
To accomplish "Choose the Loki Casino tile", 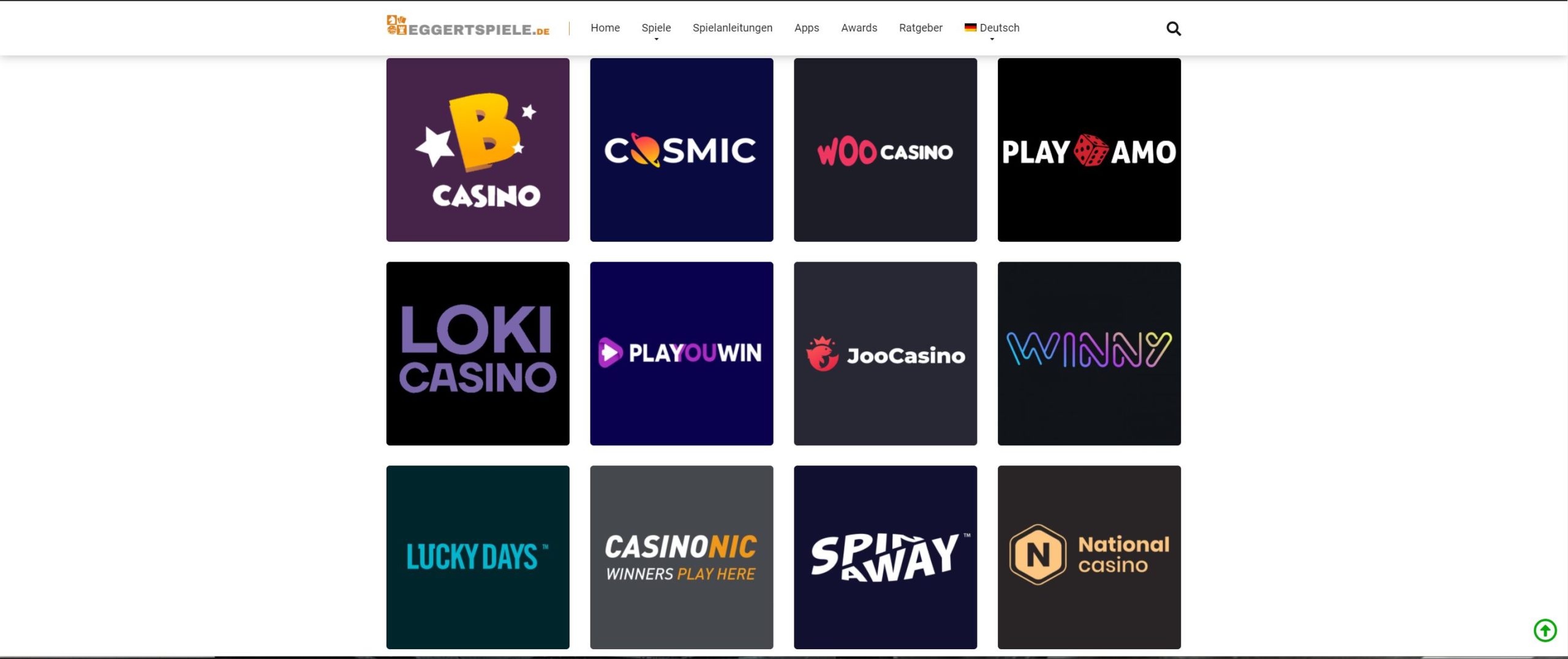I will click(478, 353).
